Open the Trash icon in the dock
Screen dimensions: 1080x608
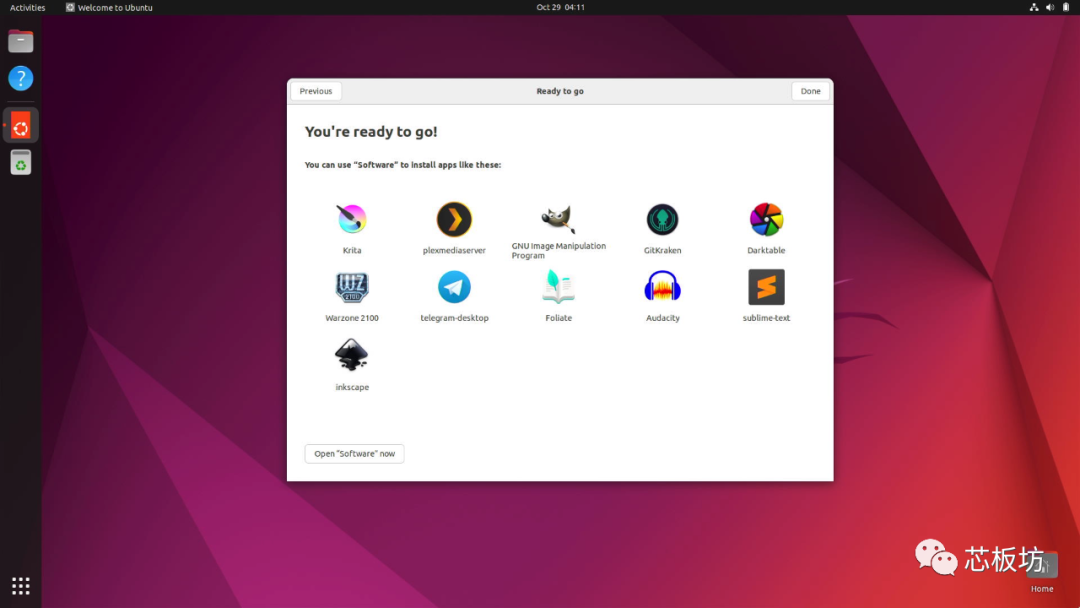point(21,163)
